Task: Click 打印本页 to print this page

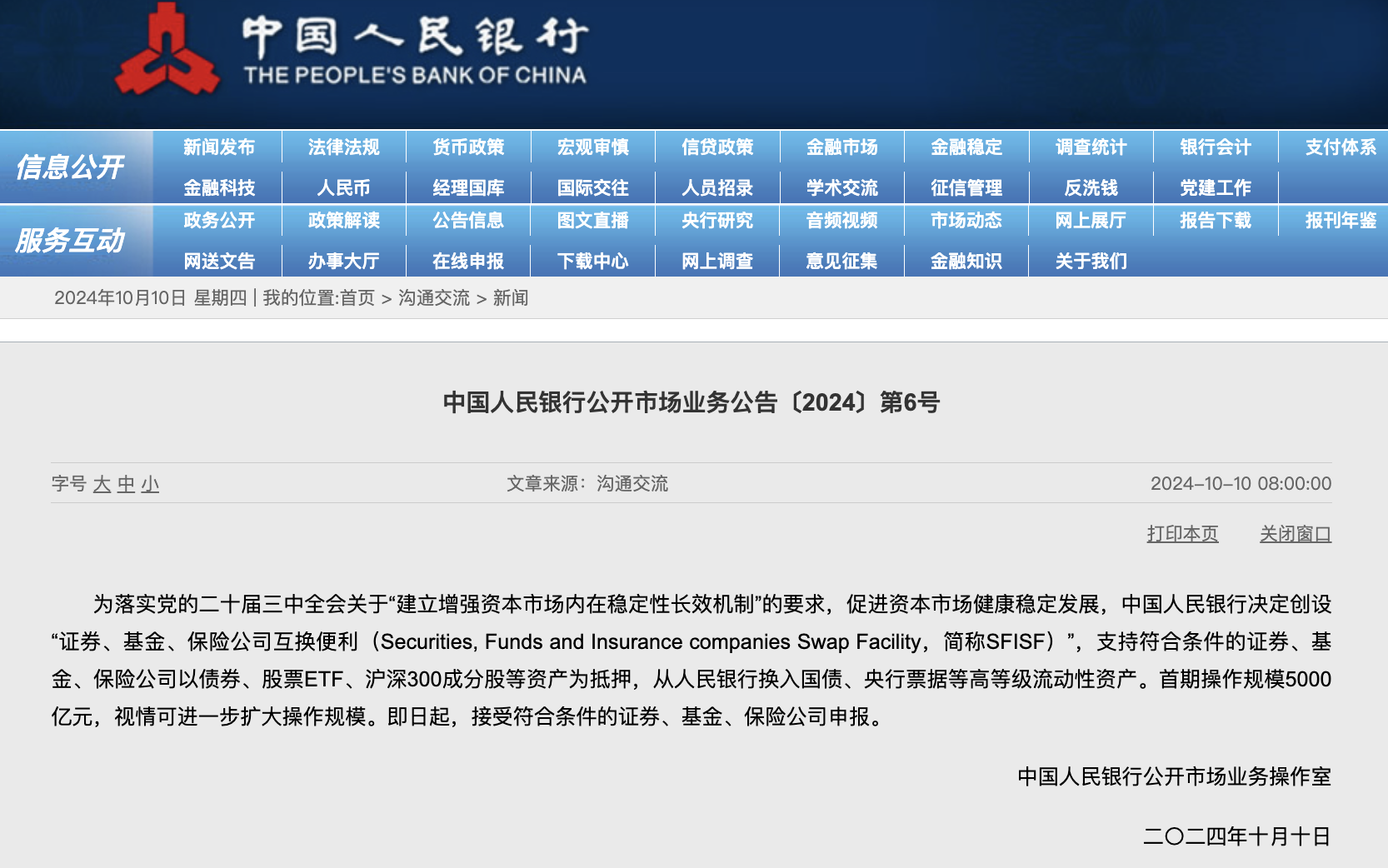Action: [x=1181, y=534]
